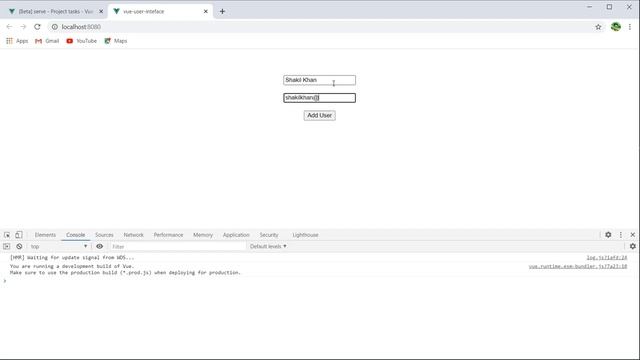Select the vue-user-interface tab
Image resolution: width=640 pixels, height=360 pixels.
(160, 11)
